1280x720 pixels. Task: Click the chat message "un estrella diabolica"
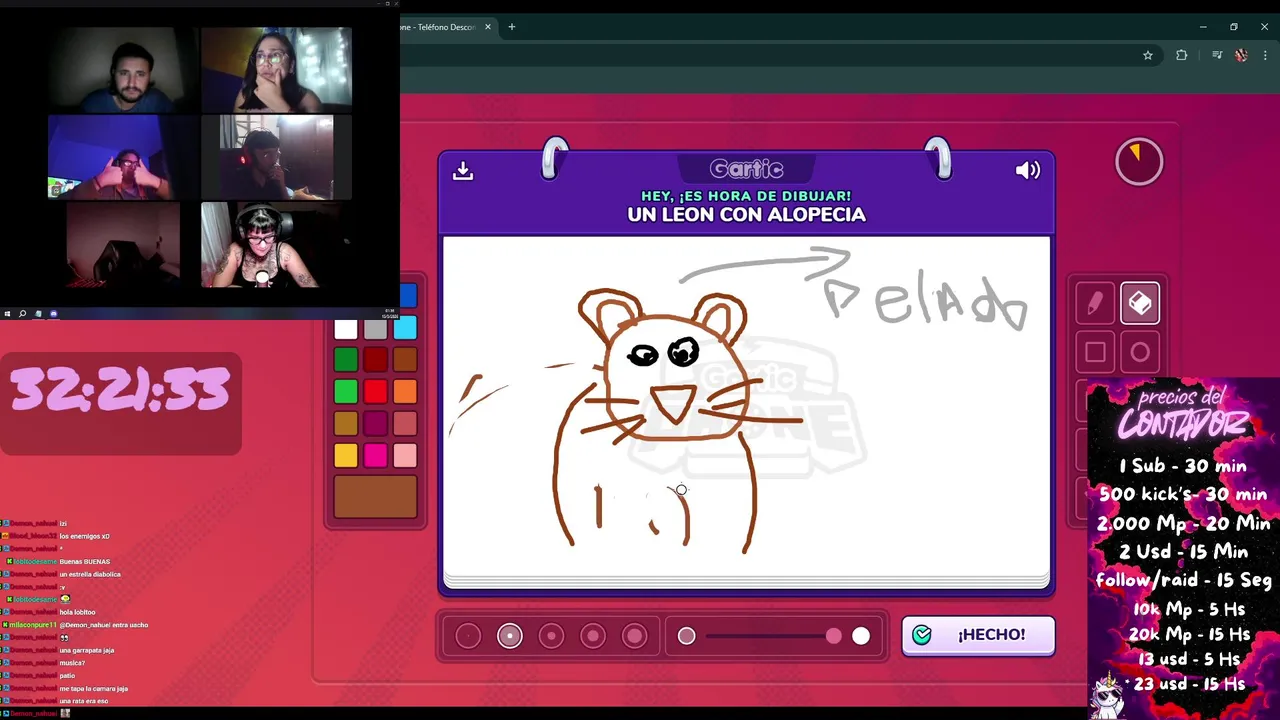pos(90,575)
